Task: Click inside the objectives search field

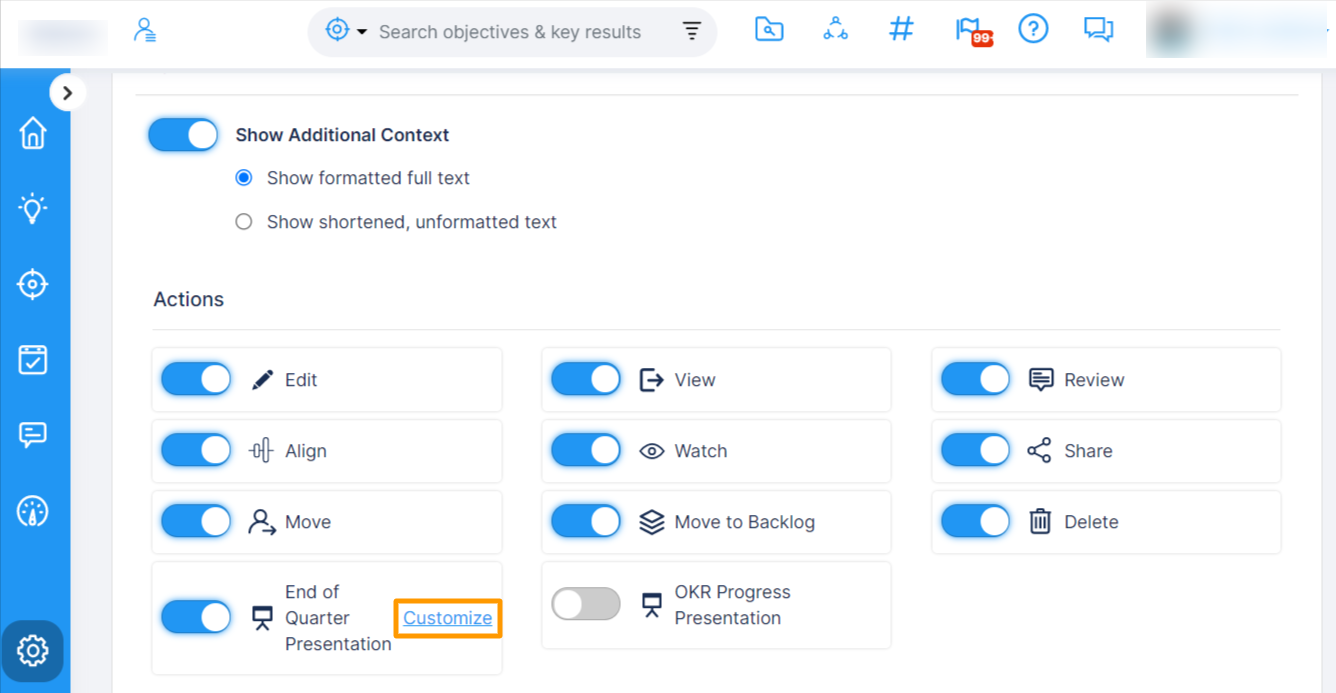Action: (x=510, y=31)
